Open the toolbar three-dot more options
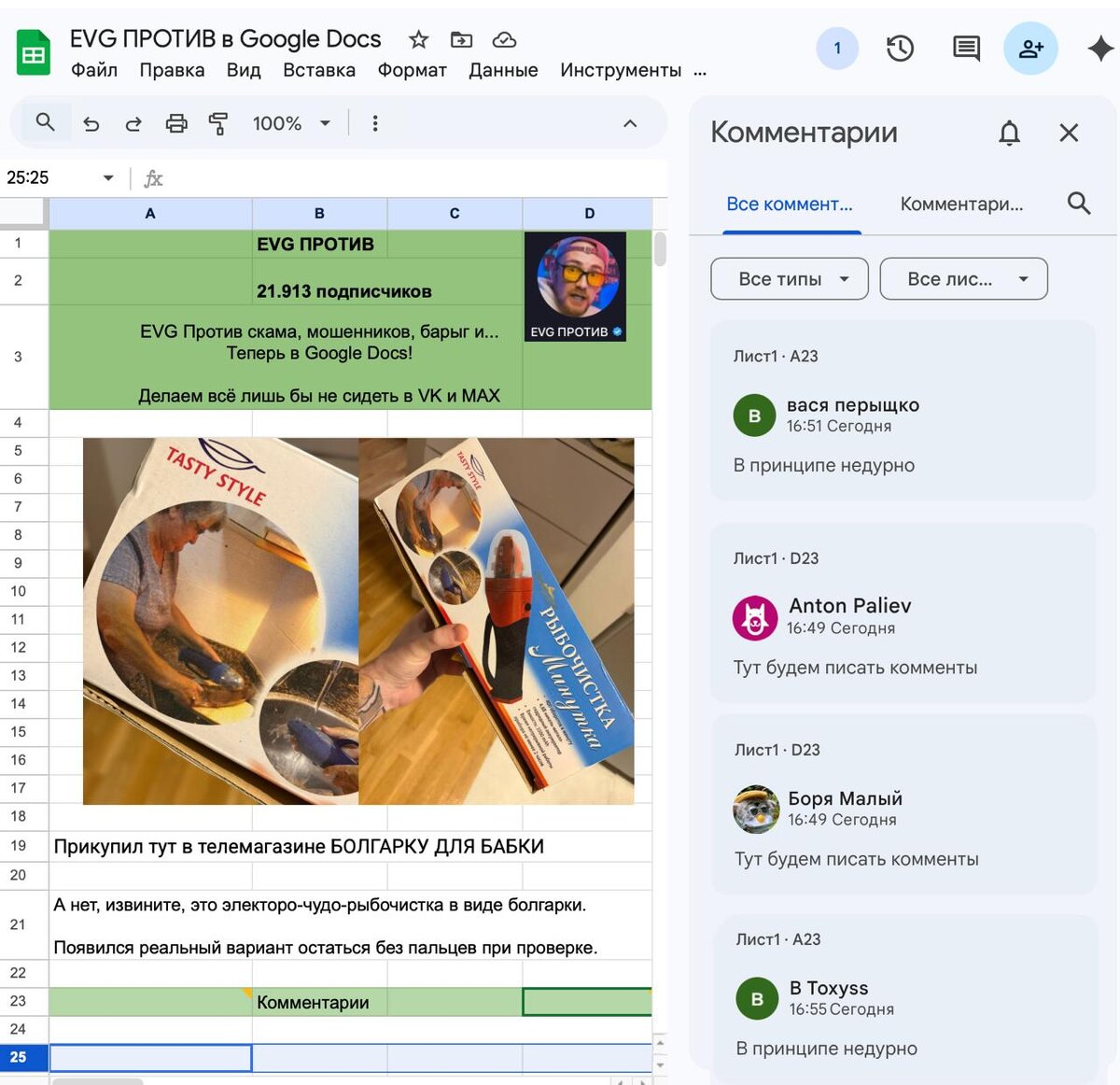Screen dimensions: 1120x1085 tap(375, 123)
